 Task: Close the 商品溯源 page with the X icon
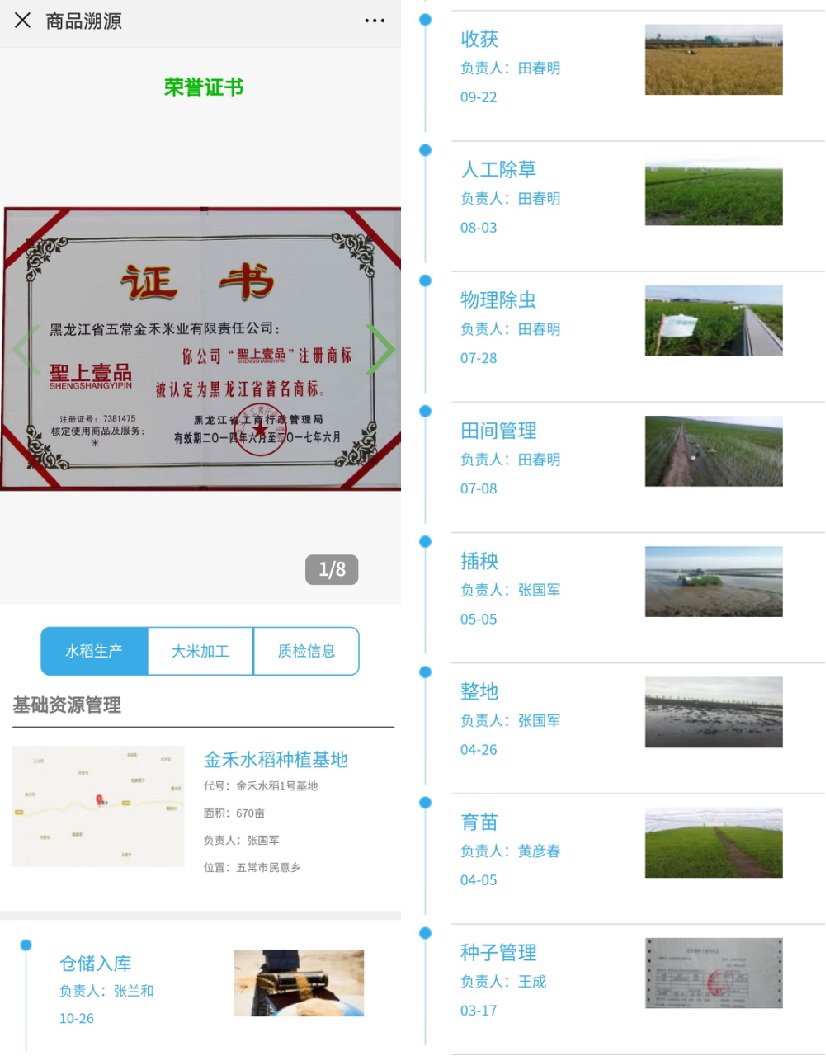click(x=22, y=20)
